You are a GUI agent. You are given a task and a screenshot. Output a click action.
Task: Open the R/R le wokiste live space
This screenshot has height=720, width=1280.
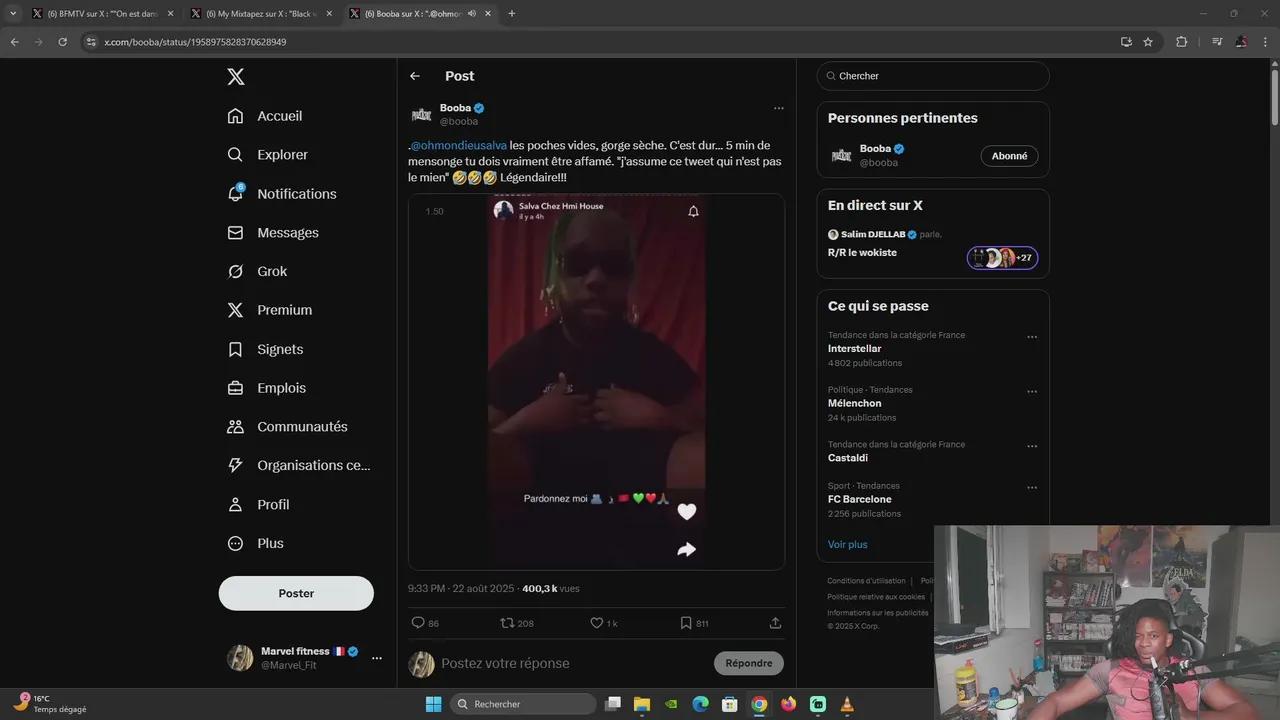[x=862, y=253]
